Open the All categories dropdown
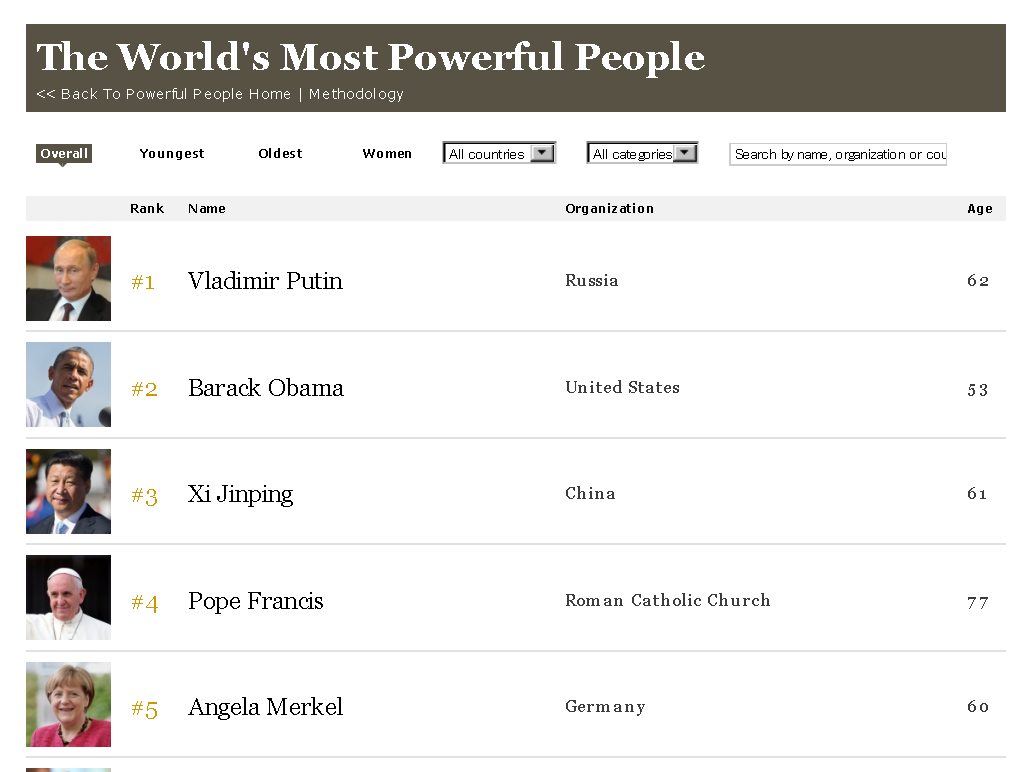 [x=642, y=154]
